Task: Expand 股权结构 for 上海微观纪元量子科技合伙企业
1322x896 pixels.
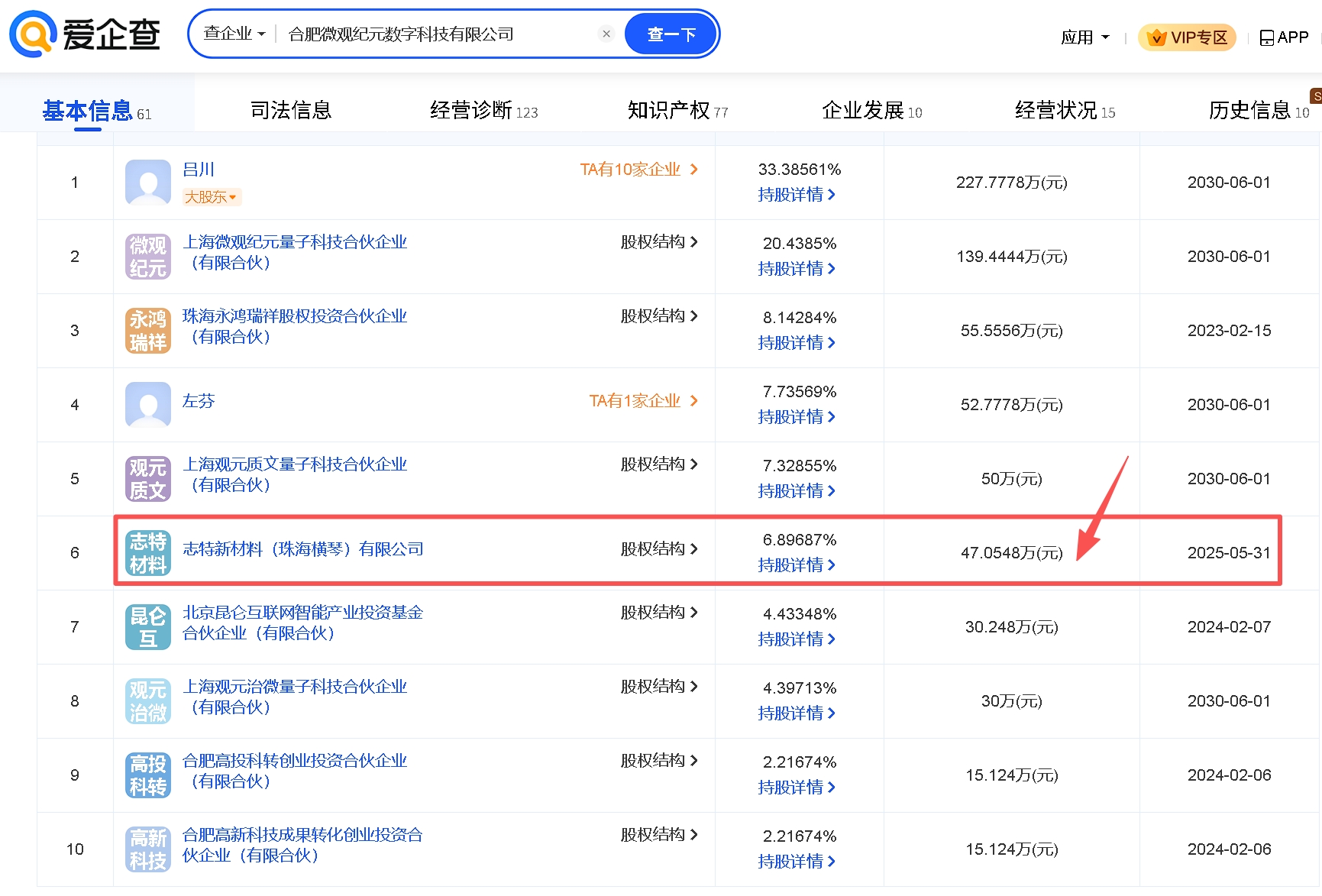Action: pos(659,241)
